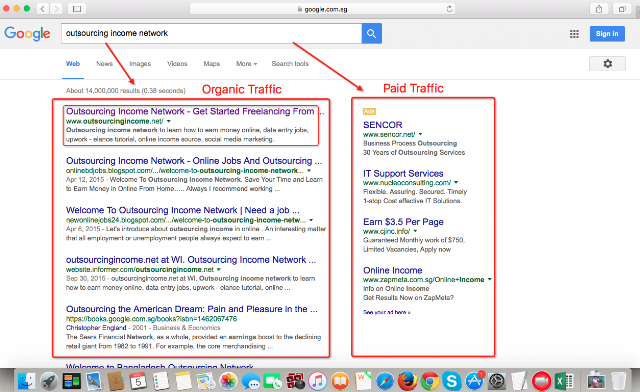Viewport: 640px width, 392px height.
Task: Open Reminders from the dock
Action: point(161,381)
